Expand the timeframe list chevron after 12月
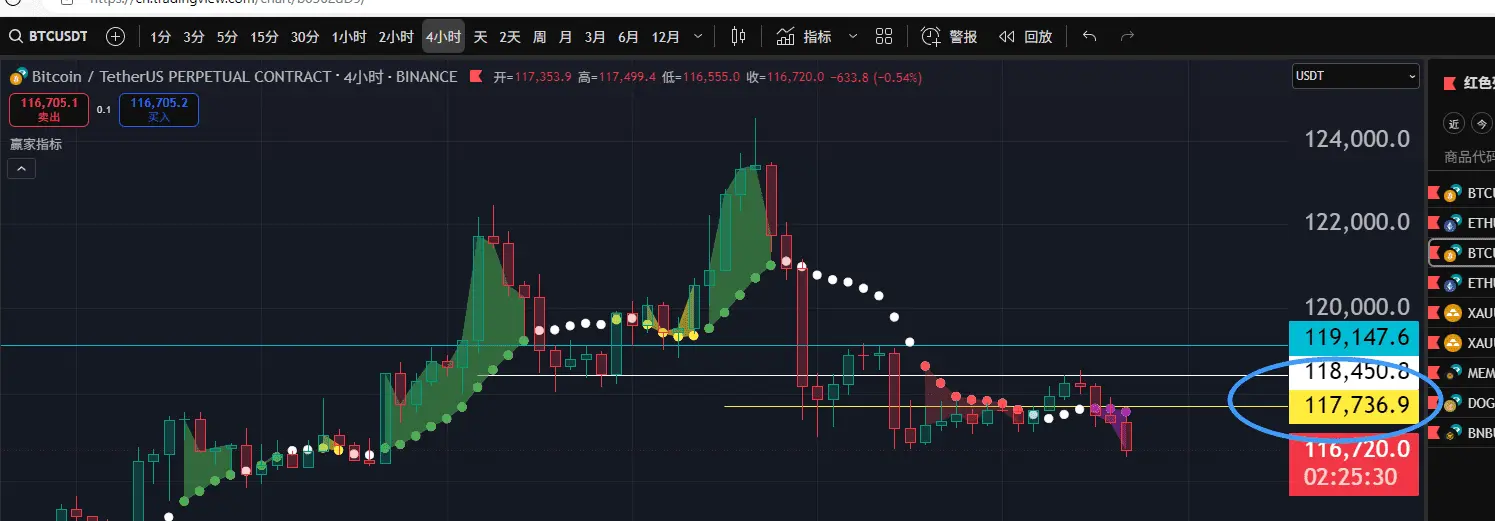 (x=698, y=37)
